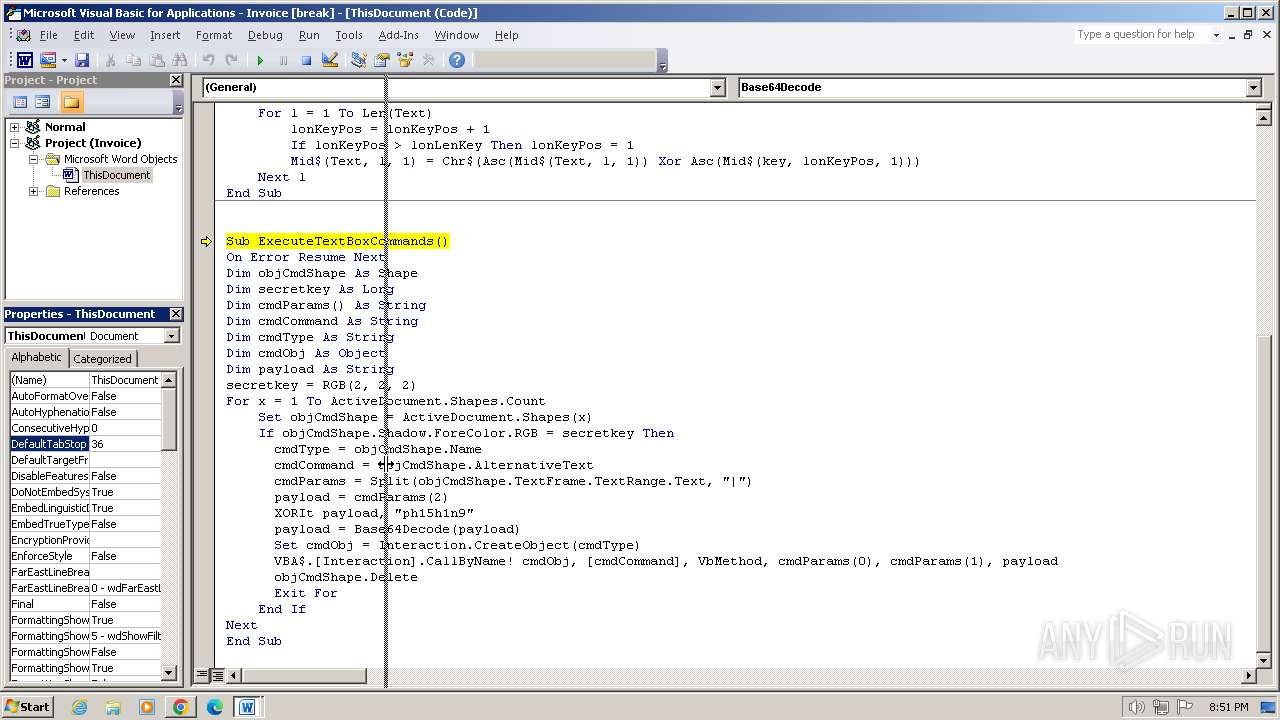Open Visual Basic Help question mark icon
The image size is (1280, 720).
tap(457, 61)
